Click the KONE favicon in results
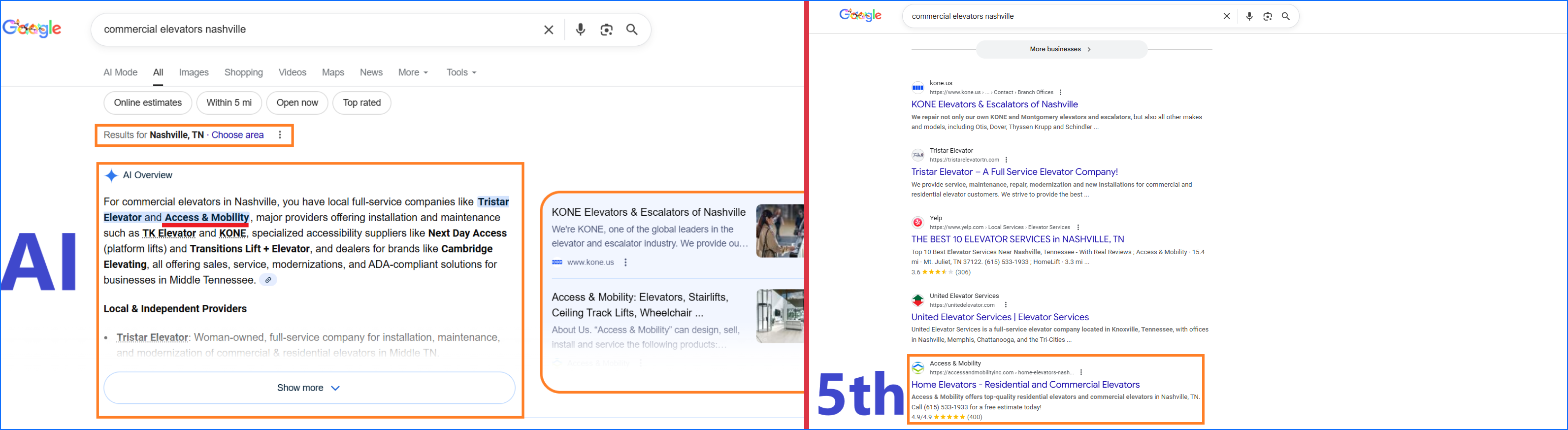Image resolution: width=1568 pixels, height=430 pixels. (x=917, y=88)
